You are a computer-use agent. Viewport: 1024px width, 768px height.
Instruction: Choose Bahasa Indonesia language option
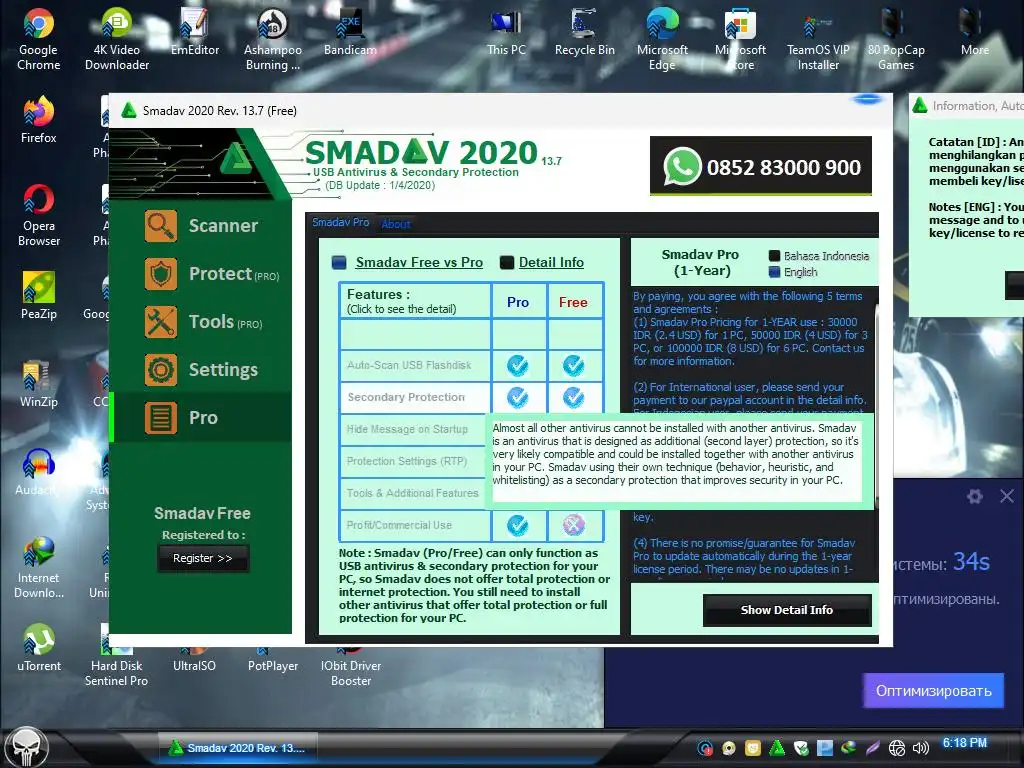819,256
